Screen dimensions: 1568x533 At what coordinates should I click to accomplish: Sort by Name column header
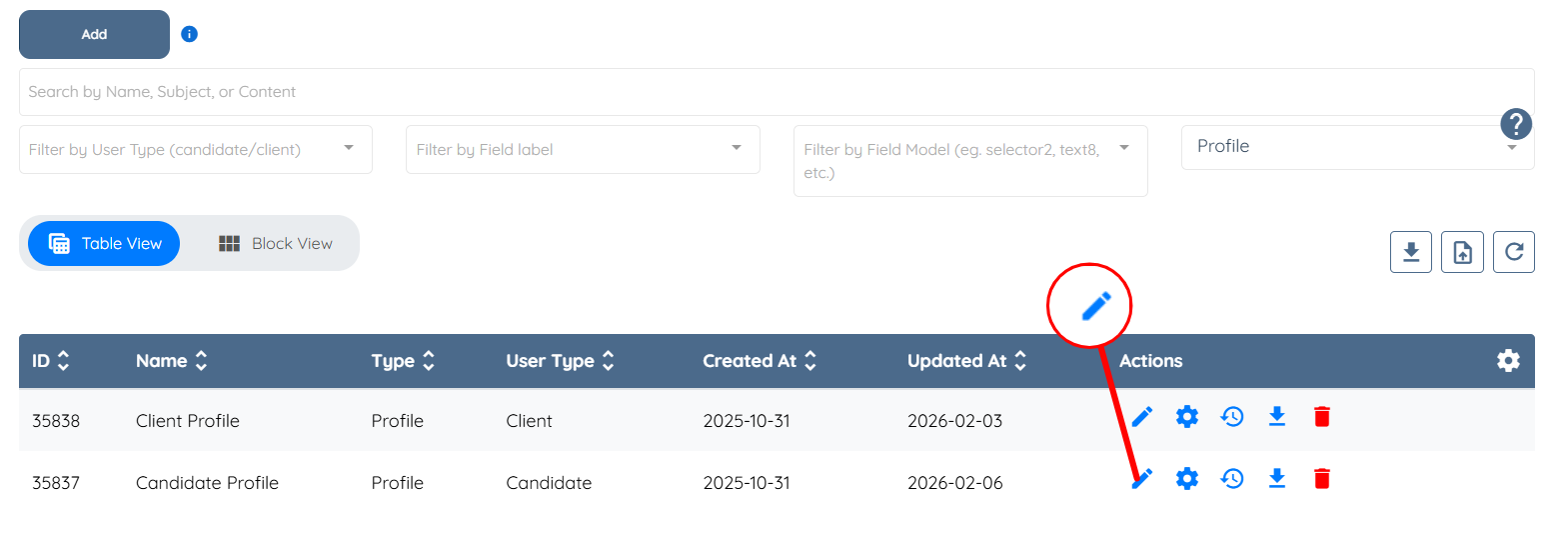(x=171, y=361)
